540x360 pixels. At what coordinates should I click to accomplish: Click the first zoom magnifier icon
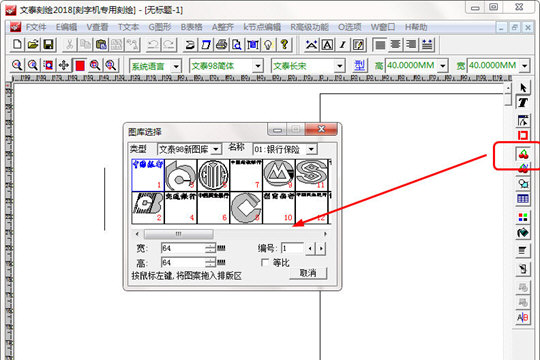coord(17,65)
